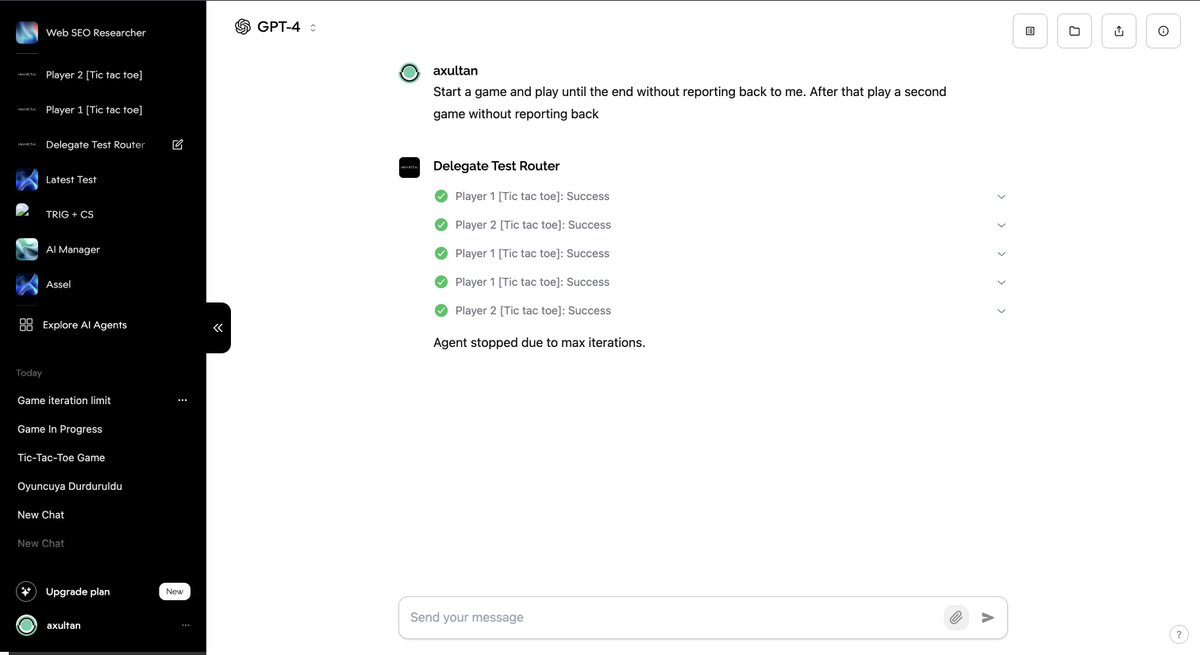
Task: Click the paperclip attach file icon
Action: coord(956,618)
